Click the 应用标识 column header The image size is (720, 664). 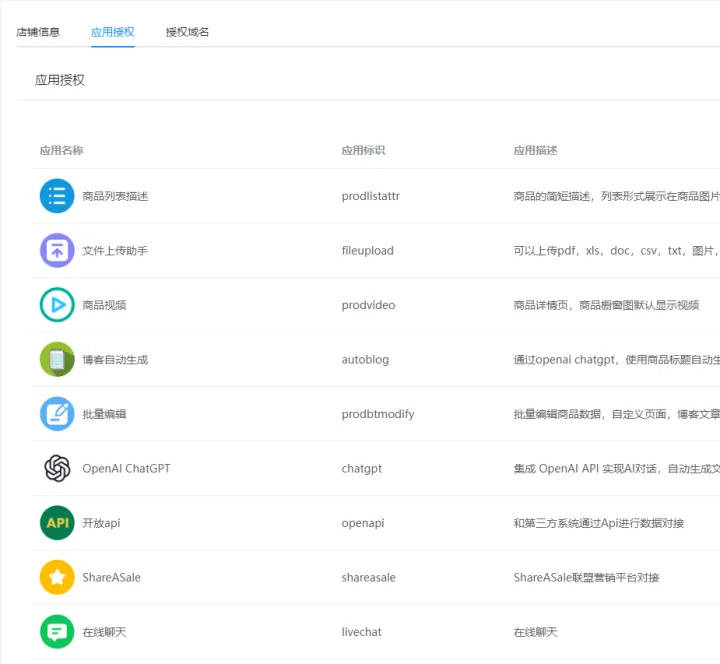click(x=363, y=150)
